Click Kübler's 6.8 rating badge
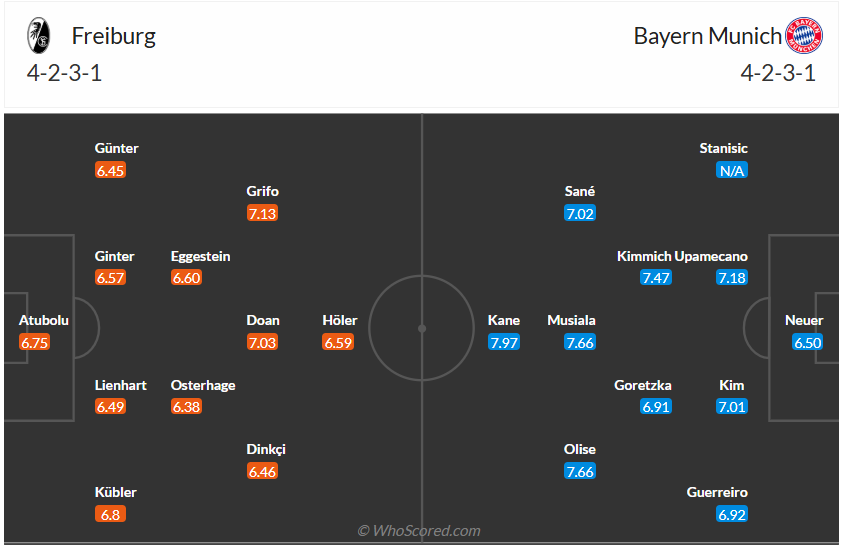This screenshot has height=545, width=842. point(110,514)
